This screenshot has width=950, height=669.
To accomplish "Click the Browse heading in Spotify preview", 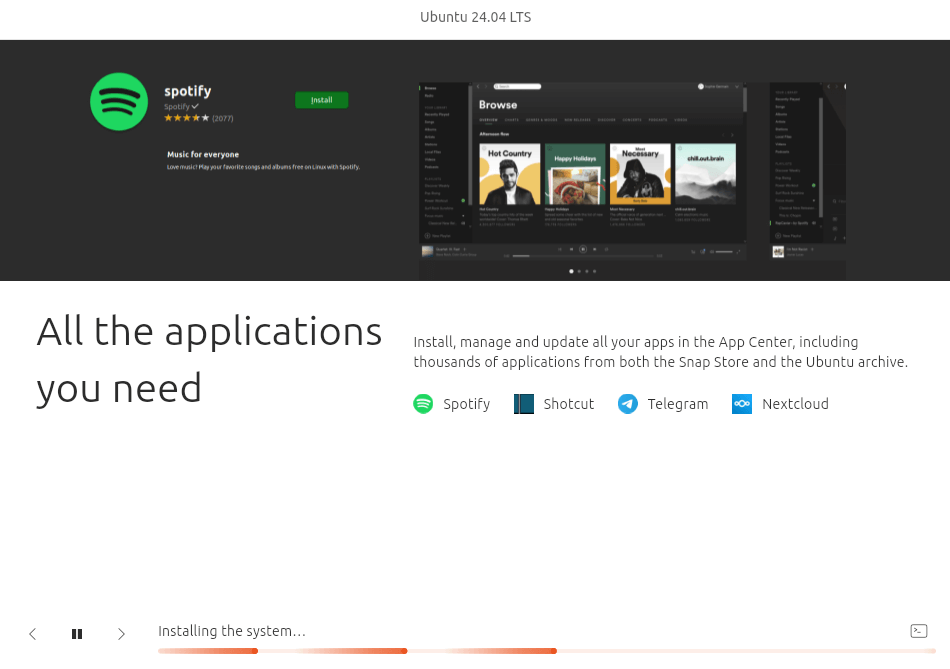I will 498,105.
